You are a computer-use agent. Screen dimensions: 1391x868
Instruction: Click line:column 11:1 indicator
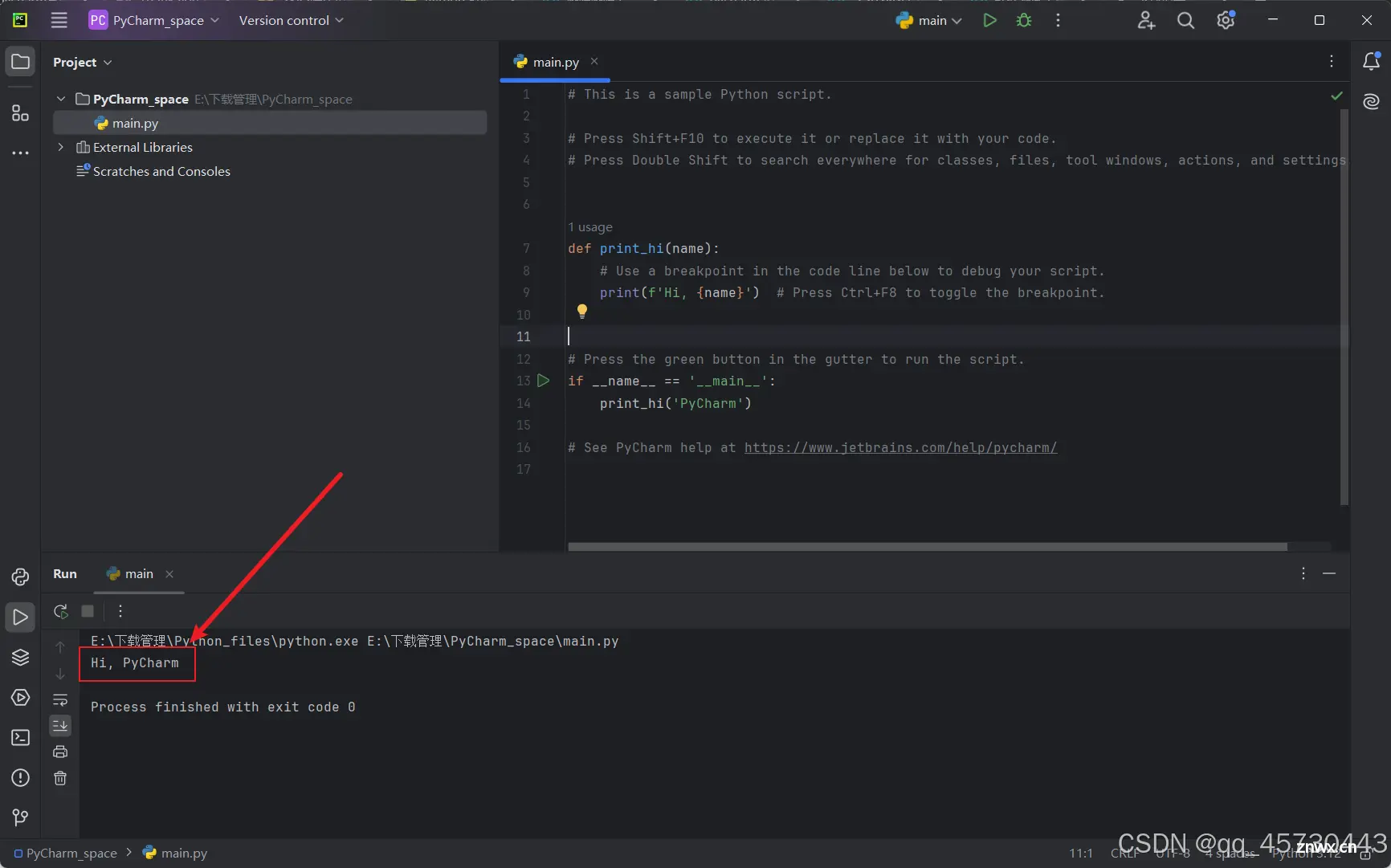click(1081, 853)
